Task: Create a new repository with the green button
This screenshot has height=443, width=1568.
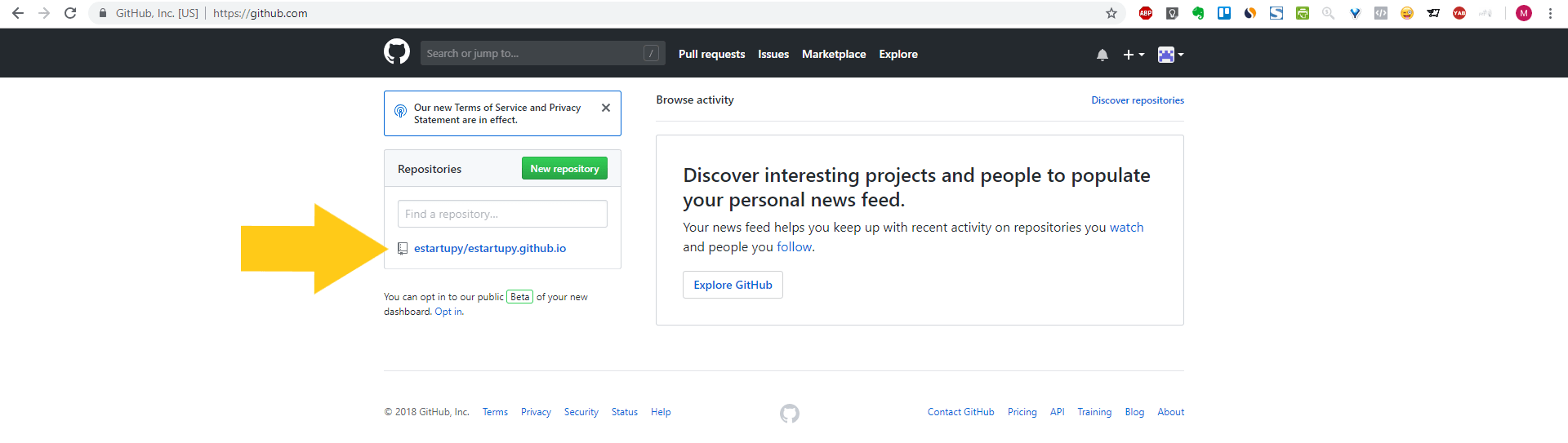Action: pyautogui.click(x=564, y=168)
